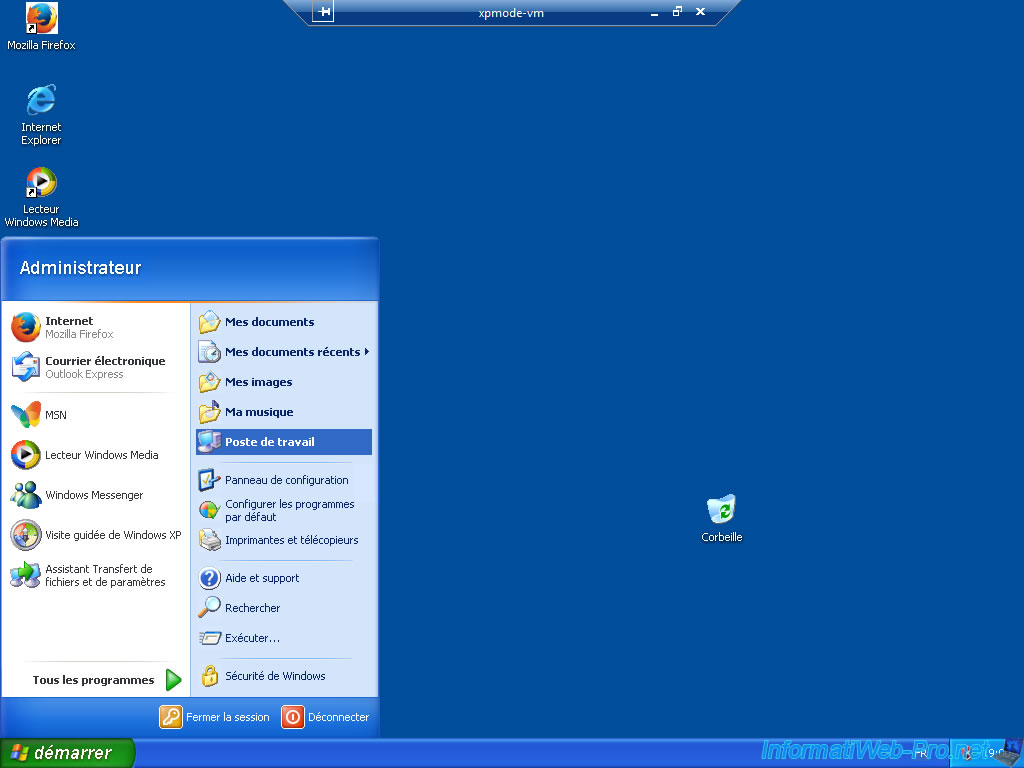Image resolution: width=1024 pixels, height=768 pixels.
Task: Expand the Mes documents récents submenu
Action: (284, 352)
